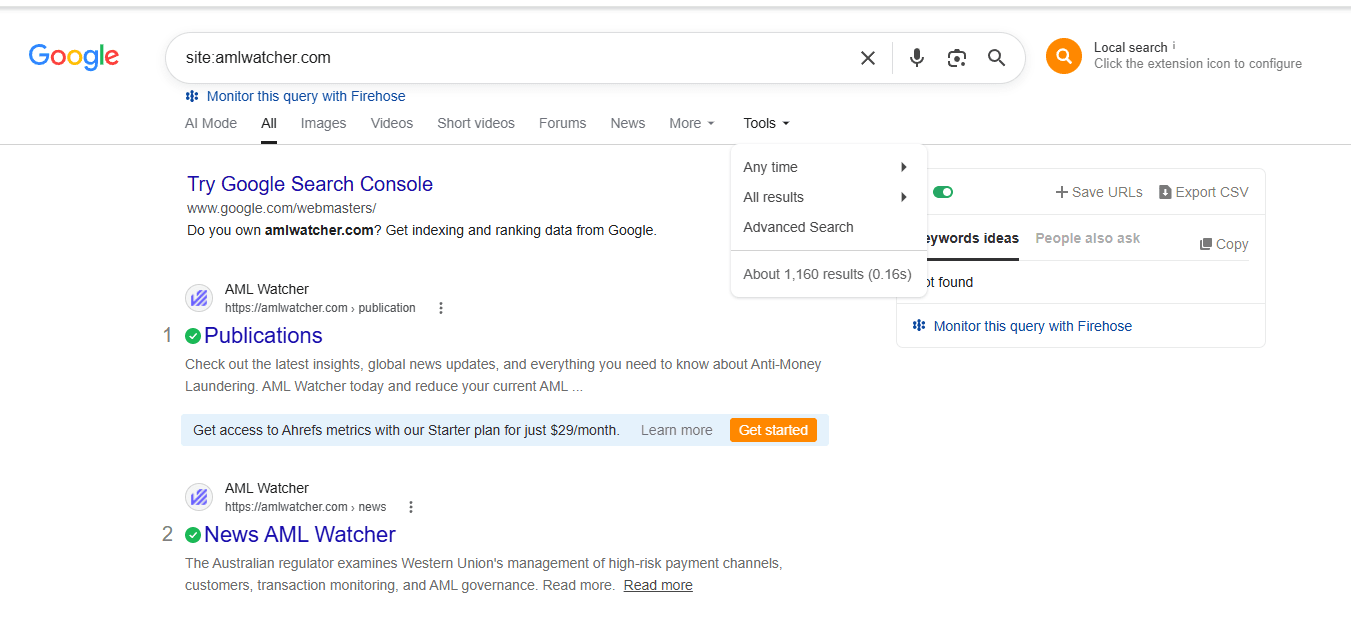Screen dimensions: 1351x631
Task: Click Save URLs button
Action: [1099, 192]
